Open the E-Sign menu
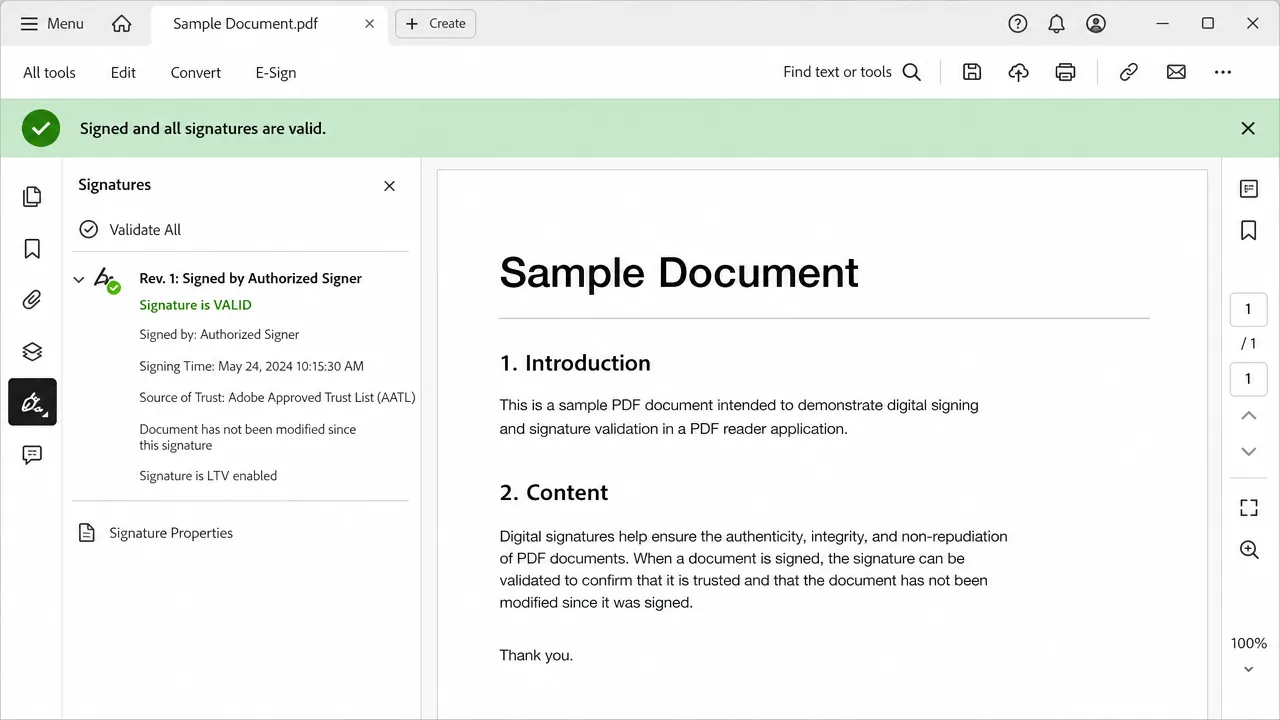The image size is (1280, 720). [276, 72]
